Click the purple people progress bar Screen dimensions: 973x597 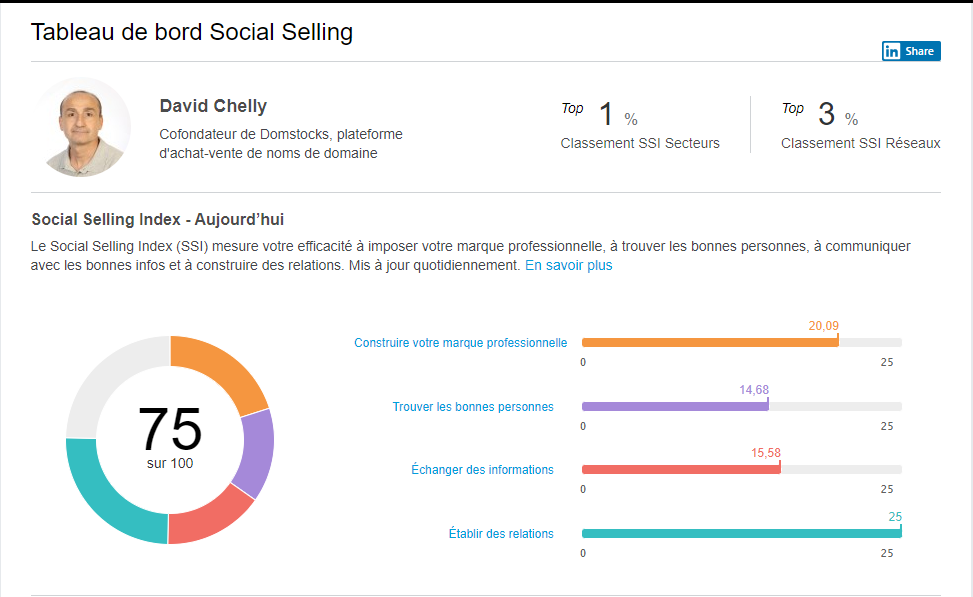click(674, 407)
